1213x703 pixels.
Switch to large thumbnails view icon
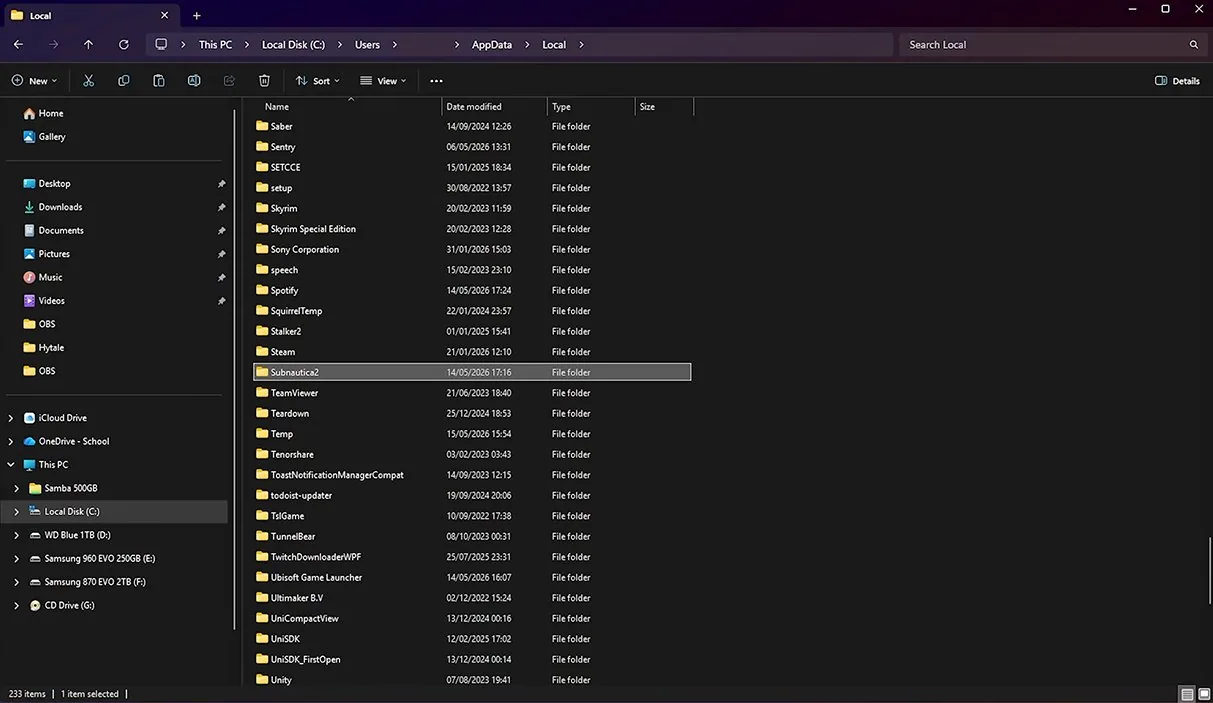click(1202, 694)
